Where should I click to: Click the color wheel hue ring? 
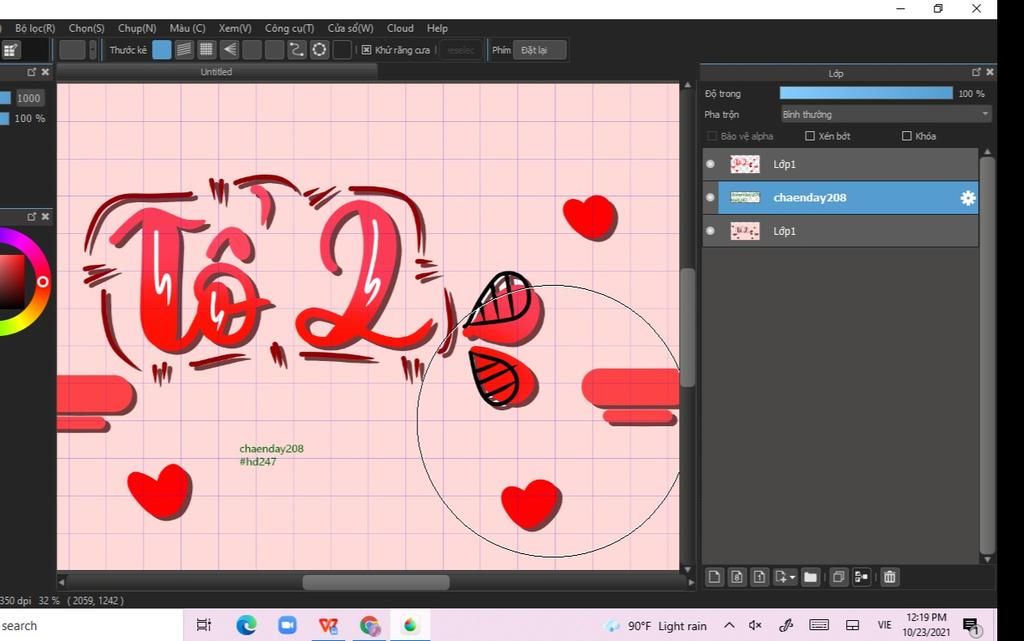click(x=42, y=281)
